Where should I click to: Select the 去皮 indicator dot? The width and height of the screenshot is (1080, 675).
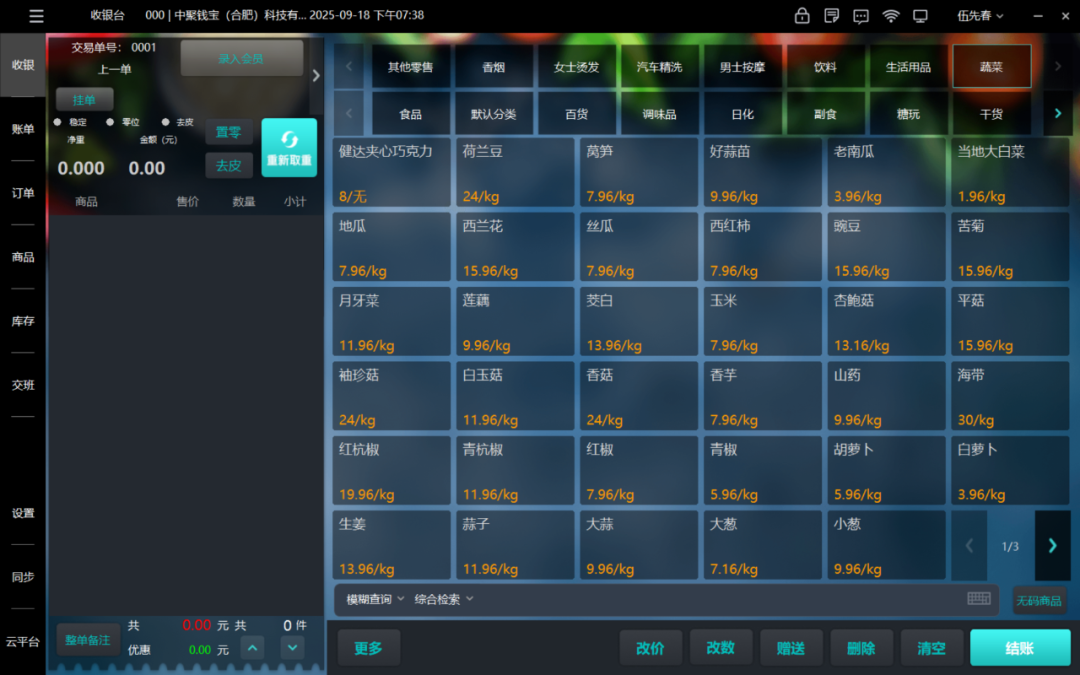coord(165,122)
